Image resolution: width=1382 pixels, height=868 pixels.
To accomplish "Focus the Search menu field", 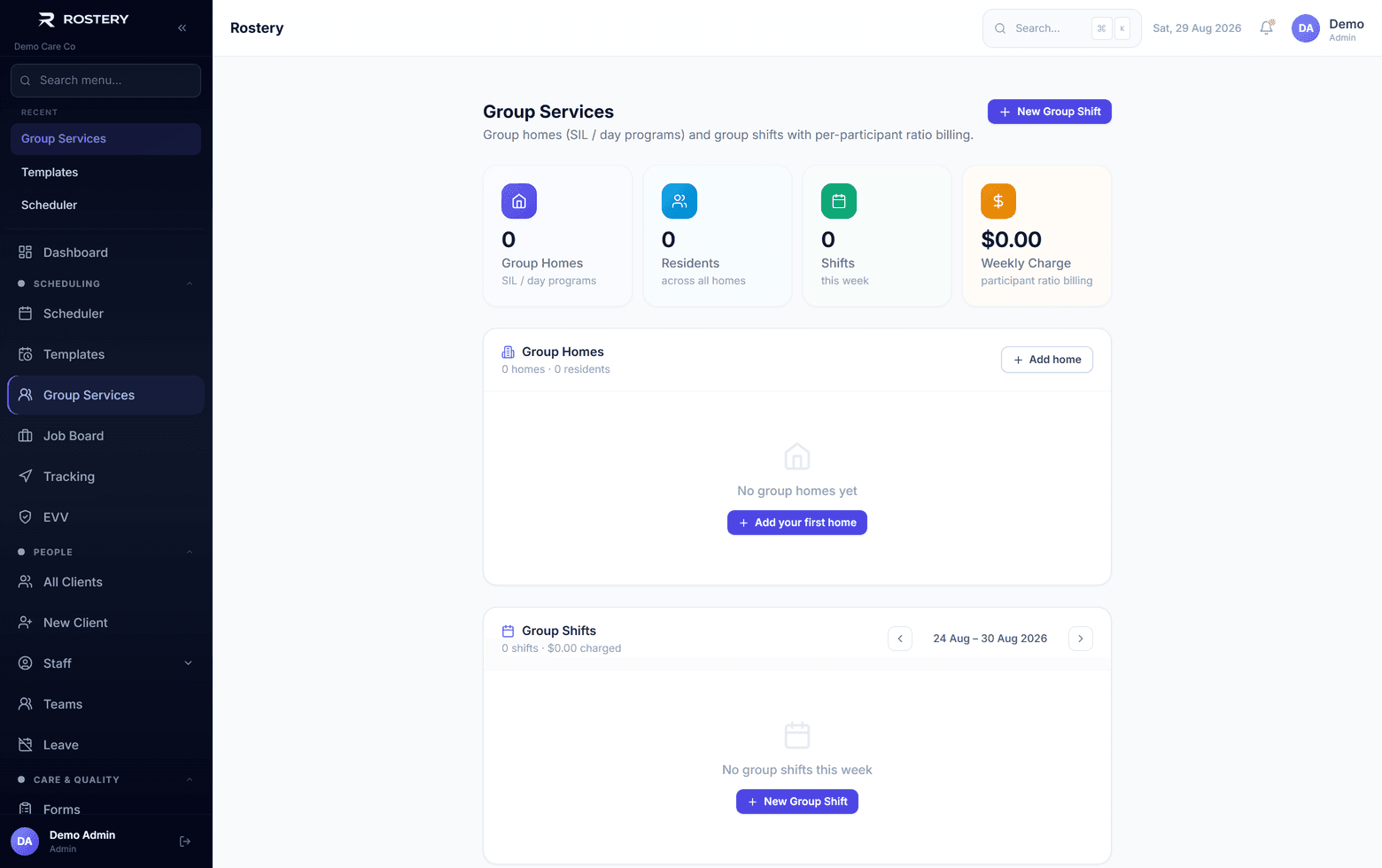I will tap(105, 81).
